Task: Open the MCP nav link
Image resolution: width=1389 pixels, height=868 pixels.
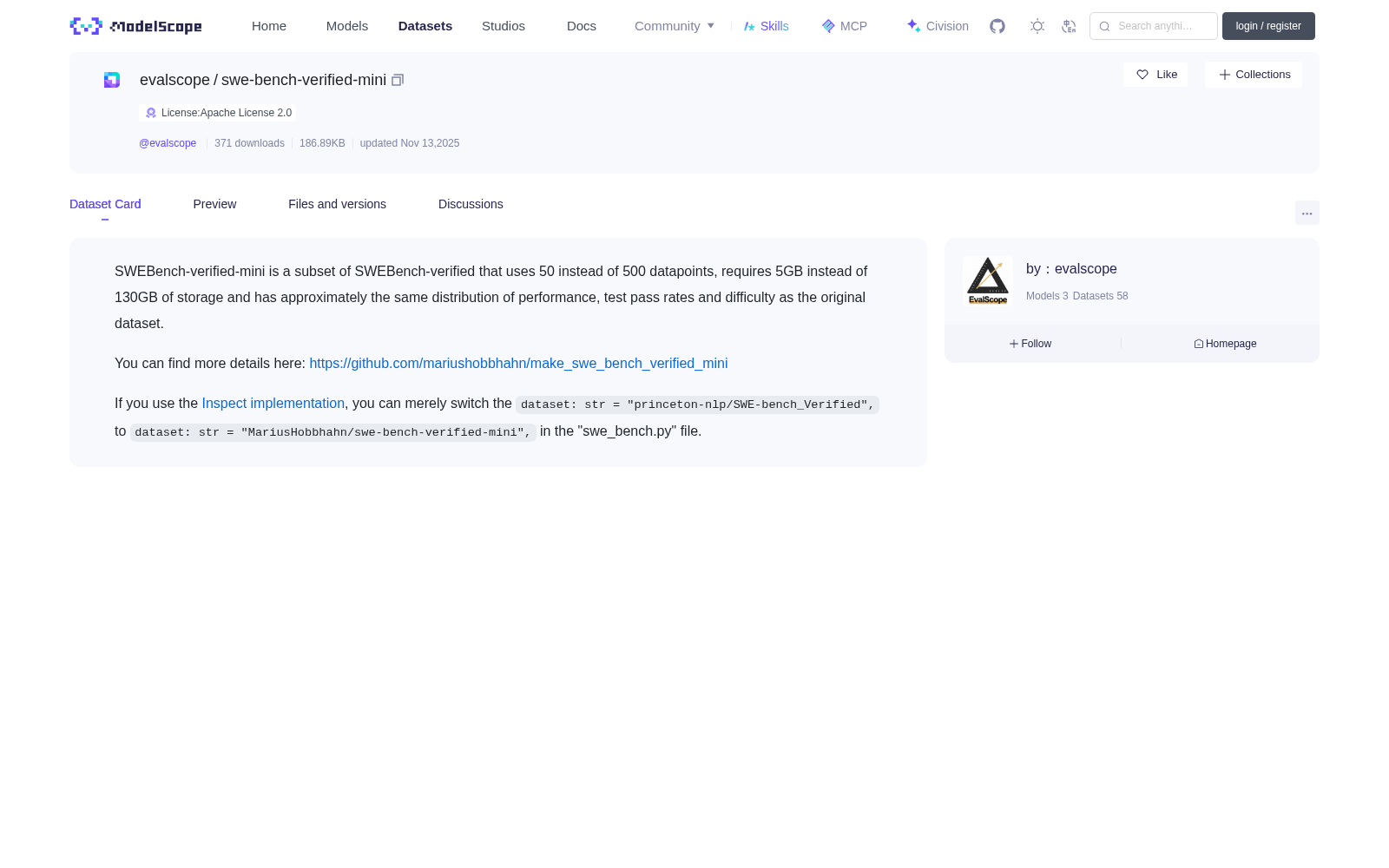Action: coord(844,26)
